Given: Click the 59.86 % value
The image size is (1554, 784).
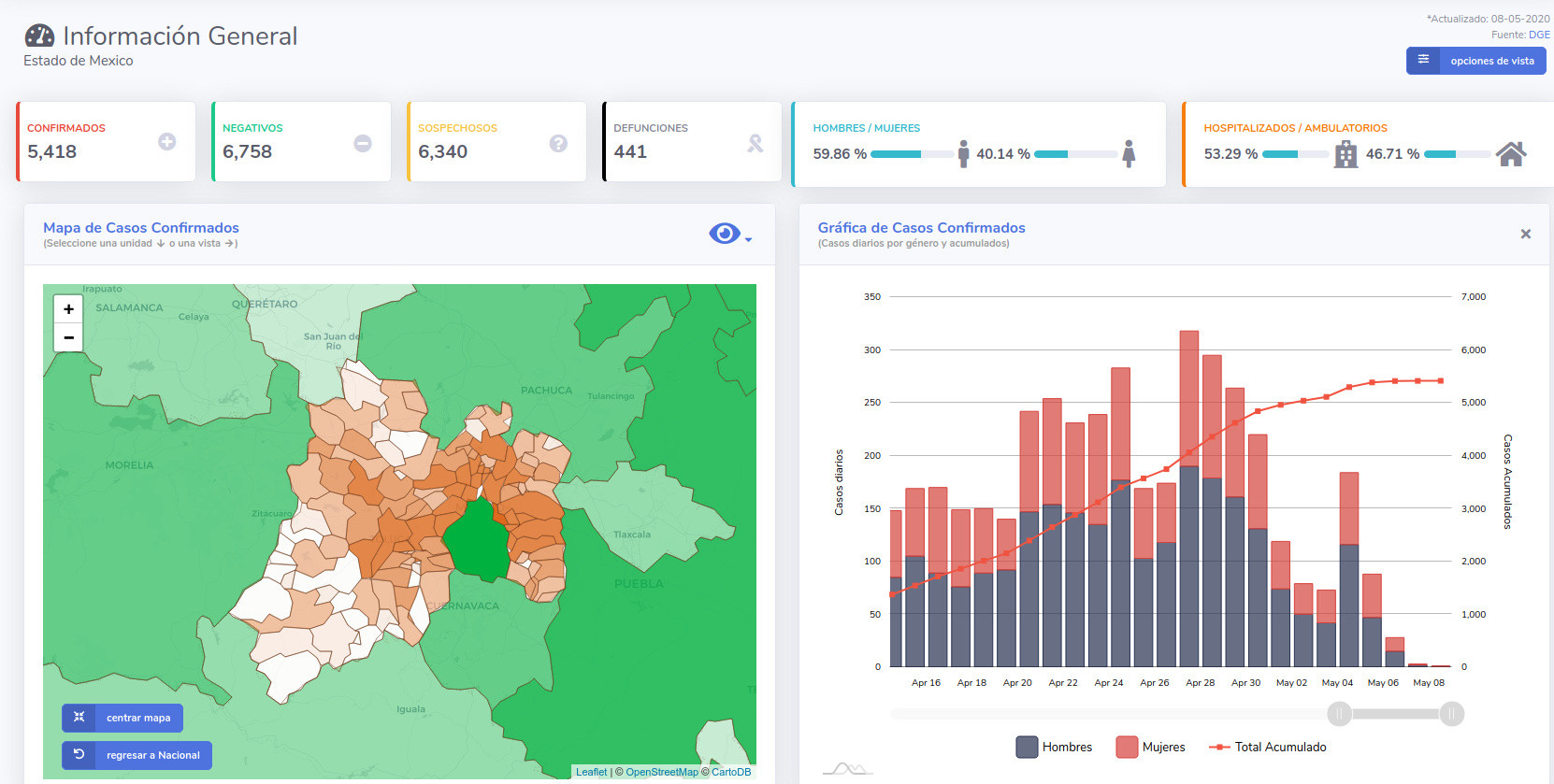Looking at the screenshot, I should click(x=840, y=154).
